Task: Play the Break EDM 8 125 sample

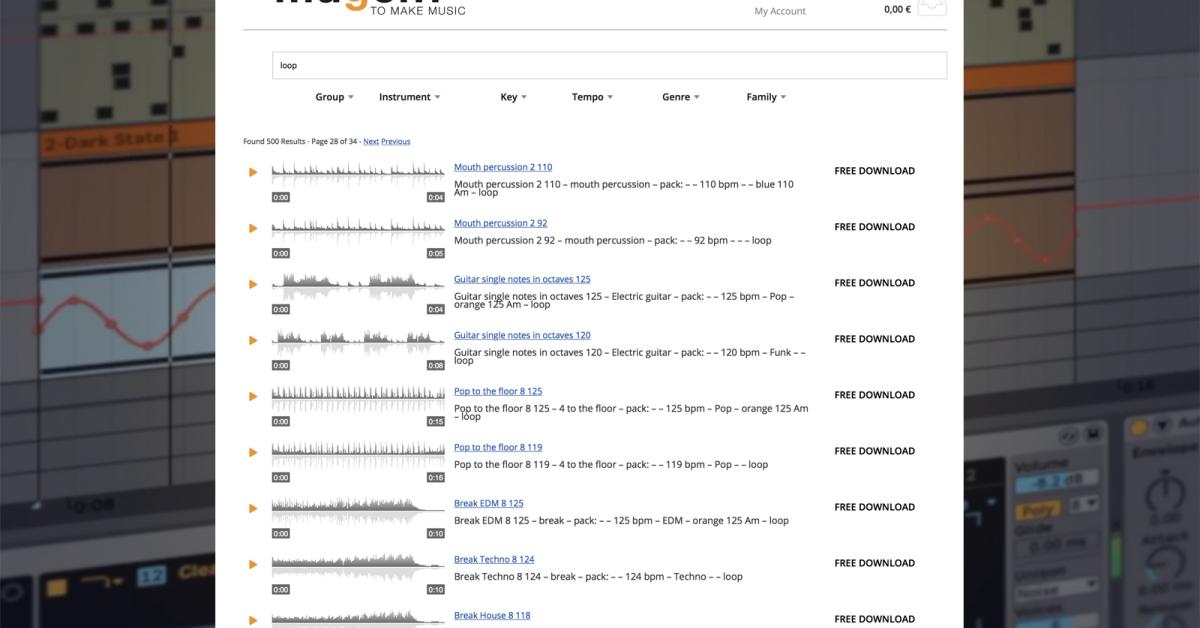Action: 253,508
